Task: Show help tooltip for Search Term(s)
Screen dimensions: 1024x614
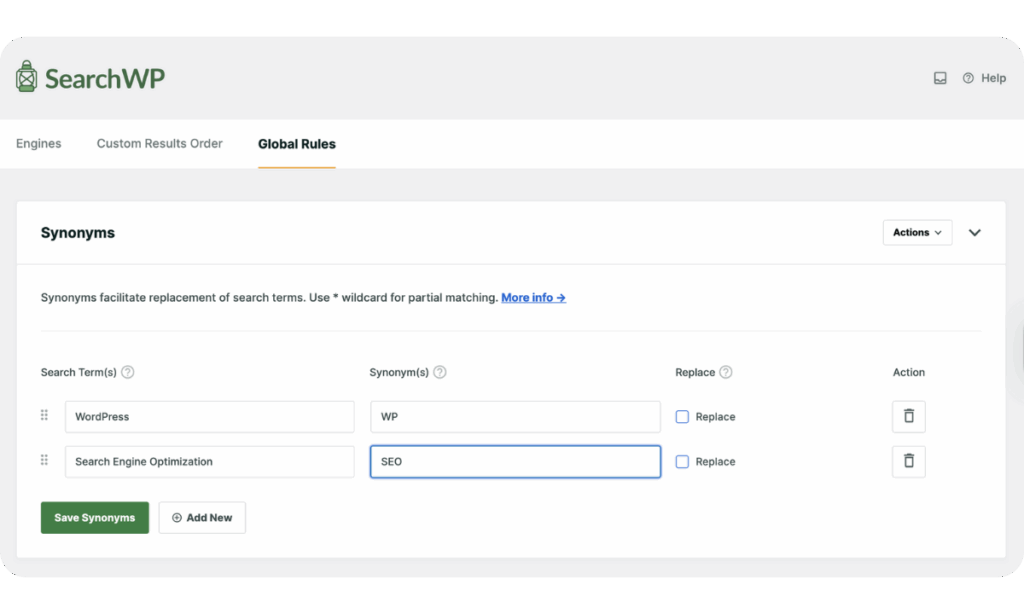Action: (128, 372)
